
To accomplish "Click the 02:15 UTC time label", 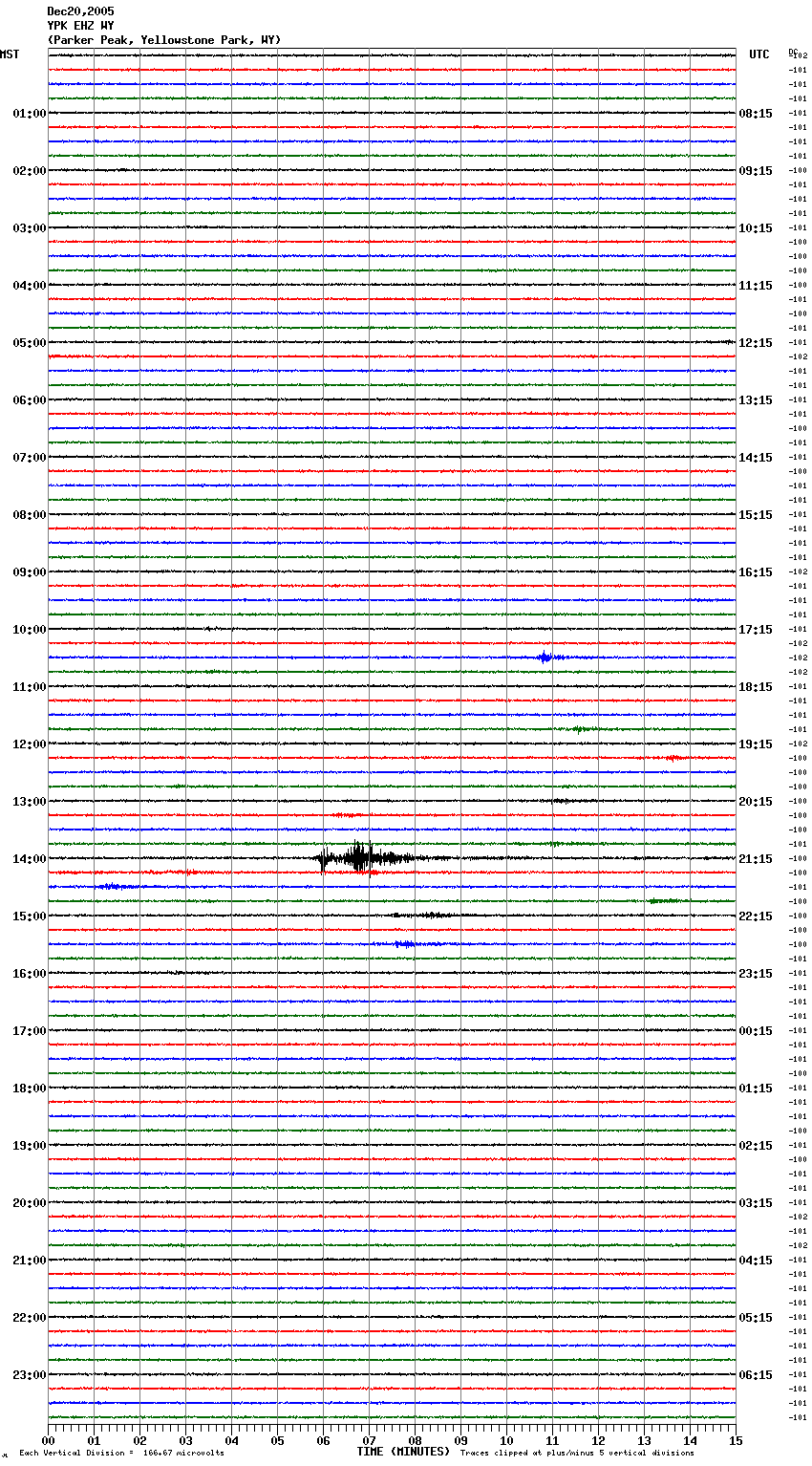I will [x=756, y=1146].
